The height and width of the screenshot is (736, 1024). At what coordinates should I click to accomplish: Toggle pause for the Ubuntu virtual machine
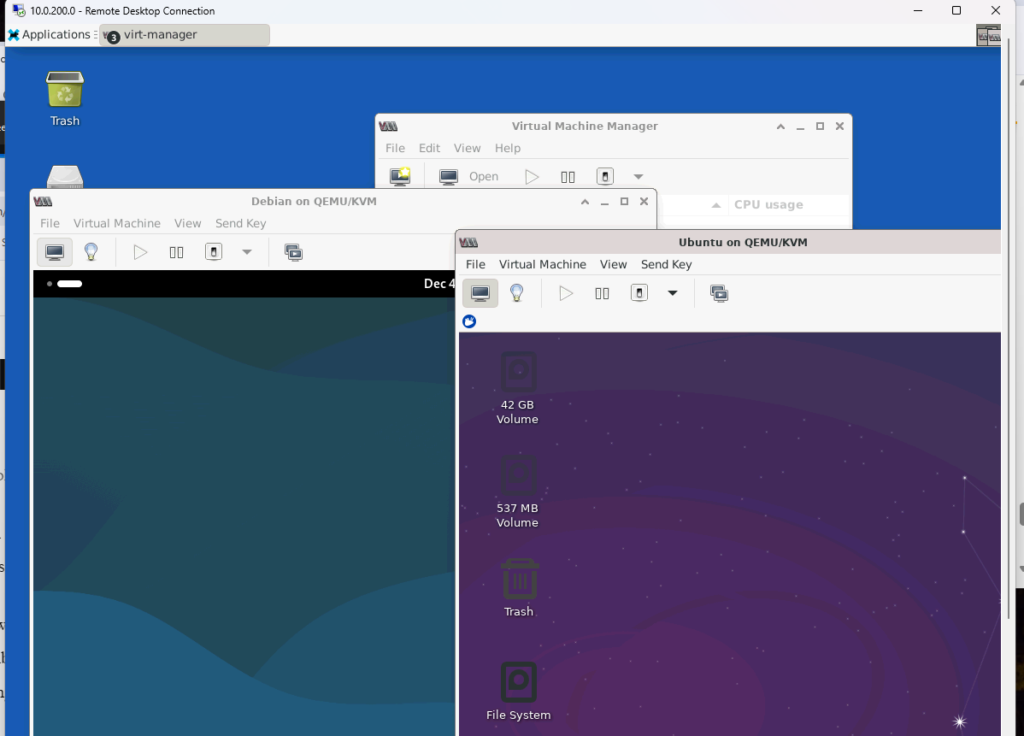[602, 293]
